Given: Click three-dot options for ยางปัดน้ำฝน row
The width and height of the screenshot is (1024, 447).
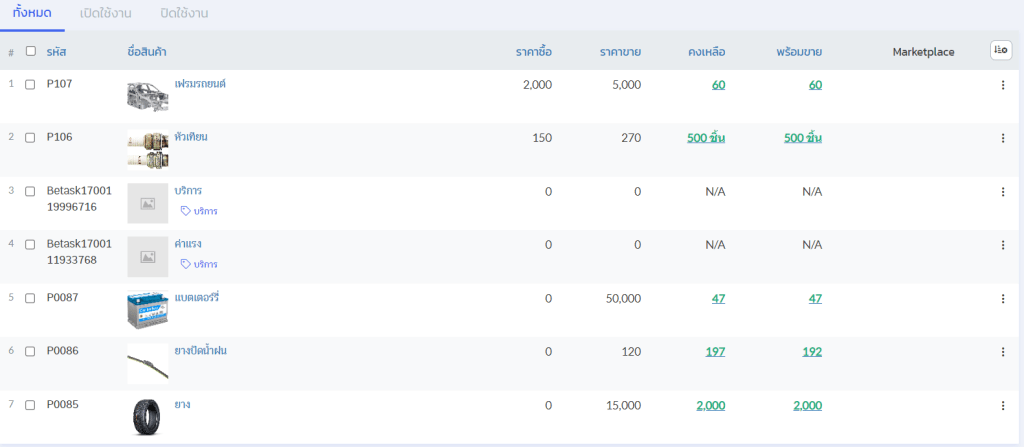Looking at the screenshot, I should [1002, 351].
